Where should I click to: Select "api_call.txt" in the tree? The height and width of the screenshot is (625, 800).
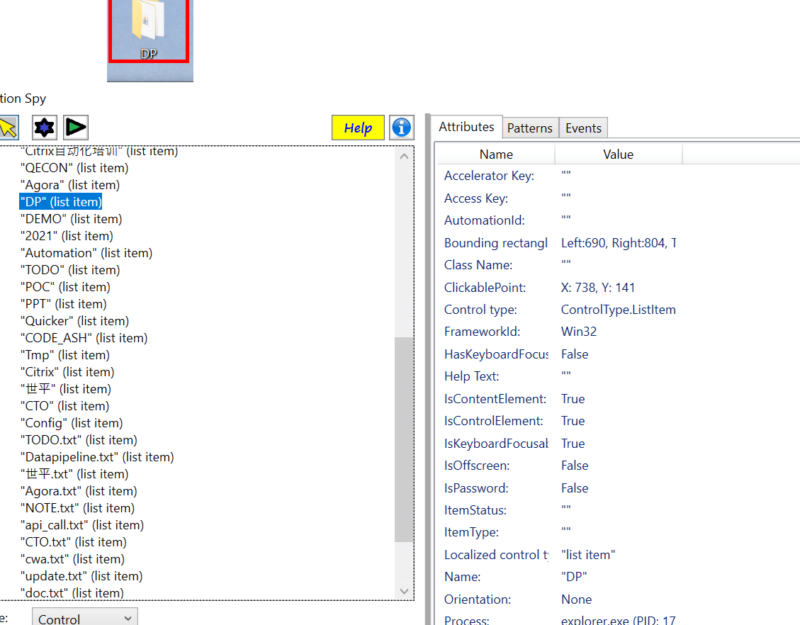82,525
